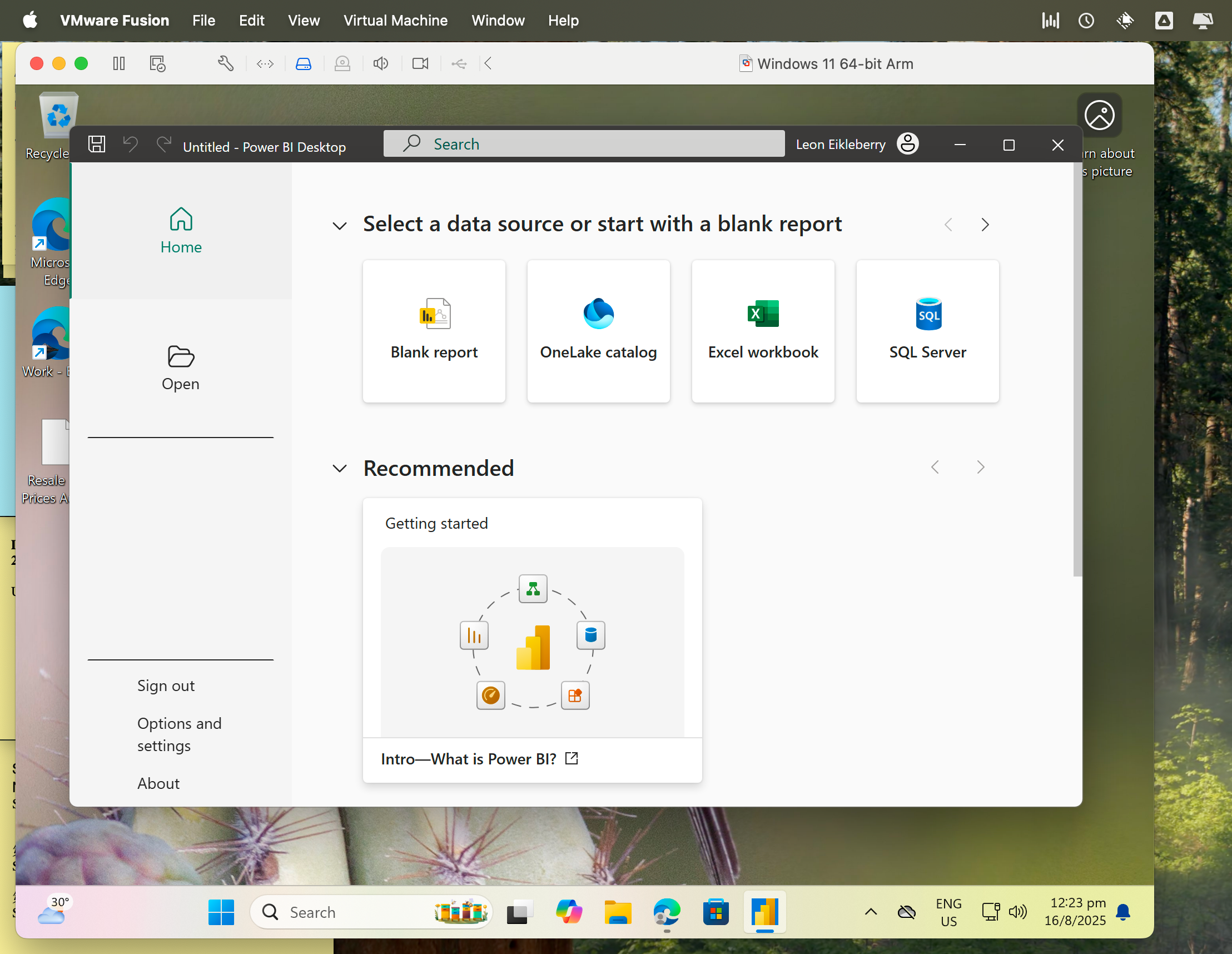The height and width of the screenshot is (954, 1232).
Task: Show next data sources with right arrow
Action: click(985, 225)
